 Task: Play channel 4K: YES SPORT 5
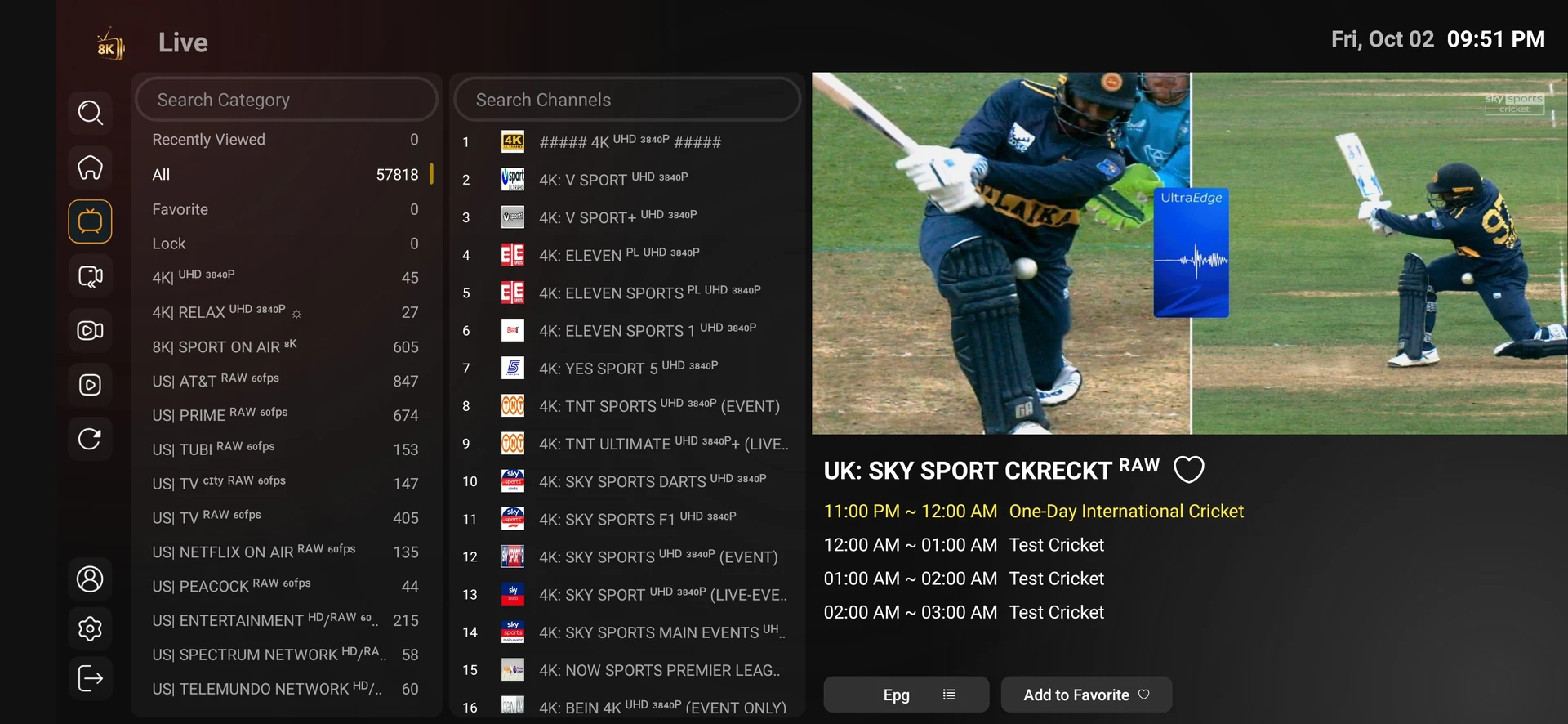pos(626,369)
